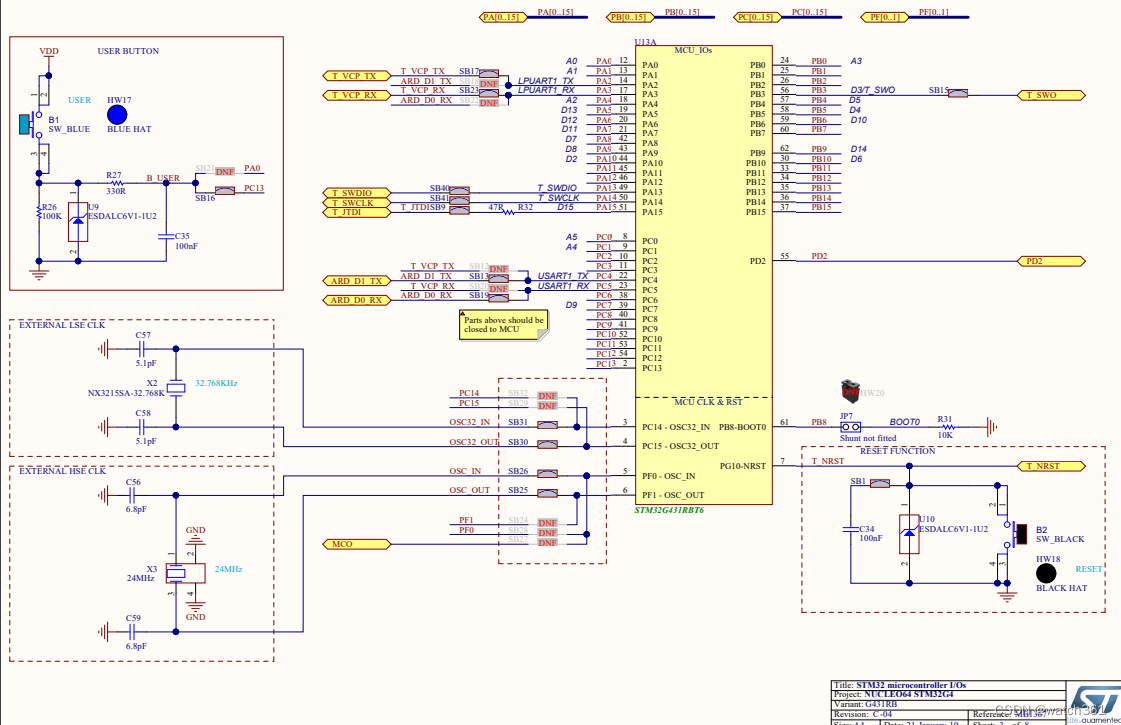Select the yellow T_SWO port tag
1121x725 pixels.
[1052, 95]
